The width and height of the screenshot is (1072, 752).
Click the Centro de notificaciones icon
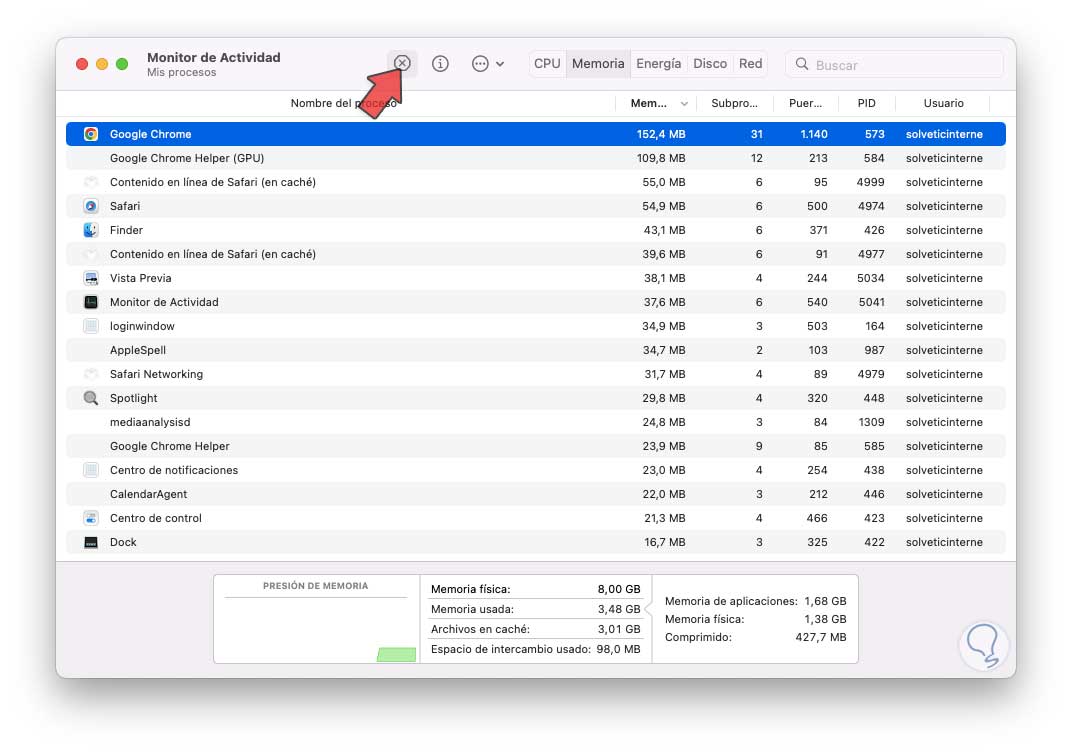(x=91, y=470)
